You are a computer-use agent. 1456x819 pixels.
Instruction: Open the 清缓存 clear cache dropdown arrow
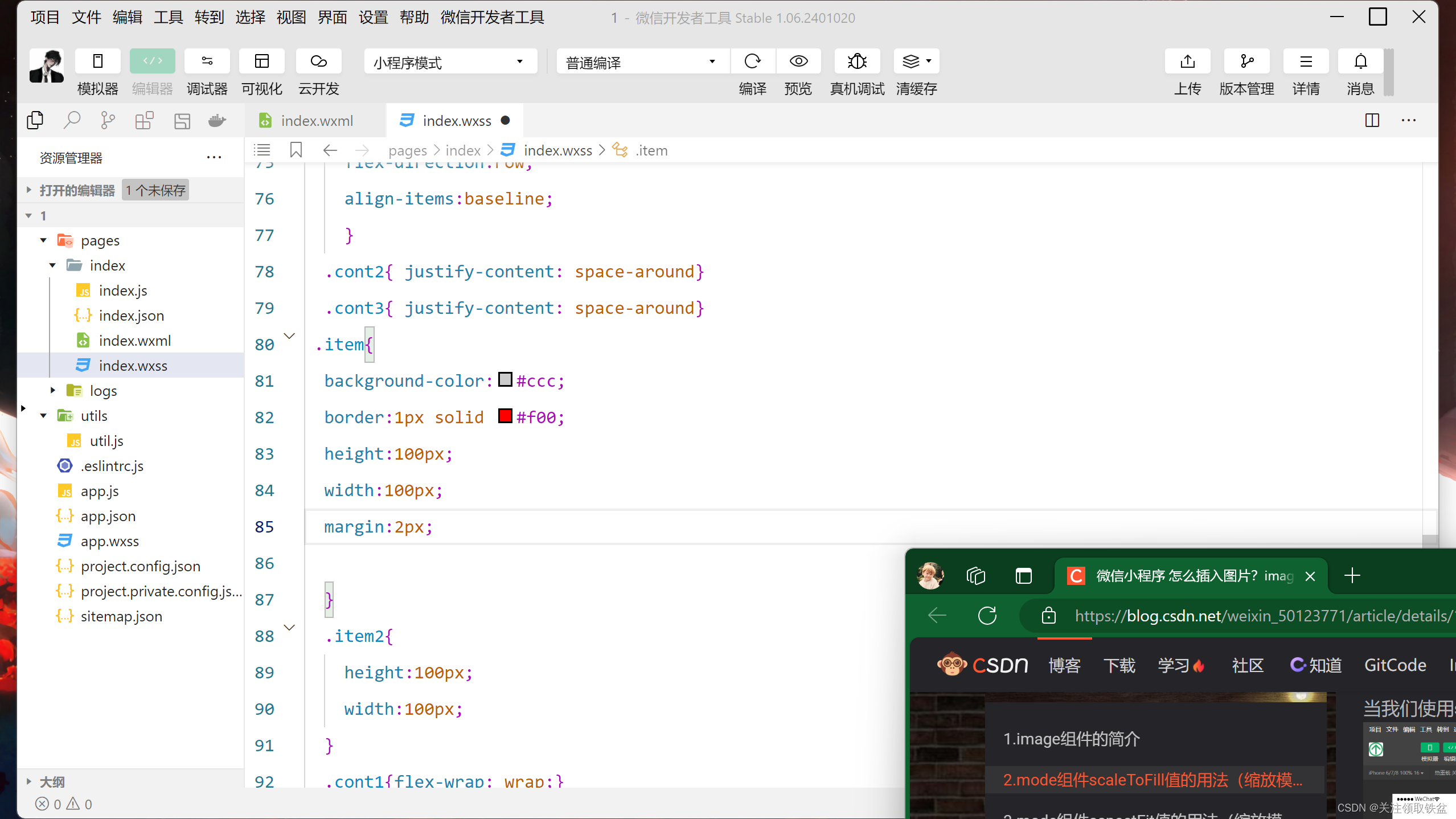(x=928, y=61)
